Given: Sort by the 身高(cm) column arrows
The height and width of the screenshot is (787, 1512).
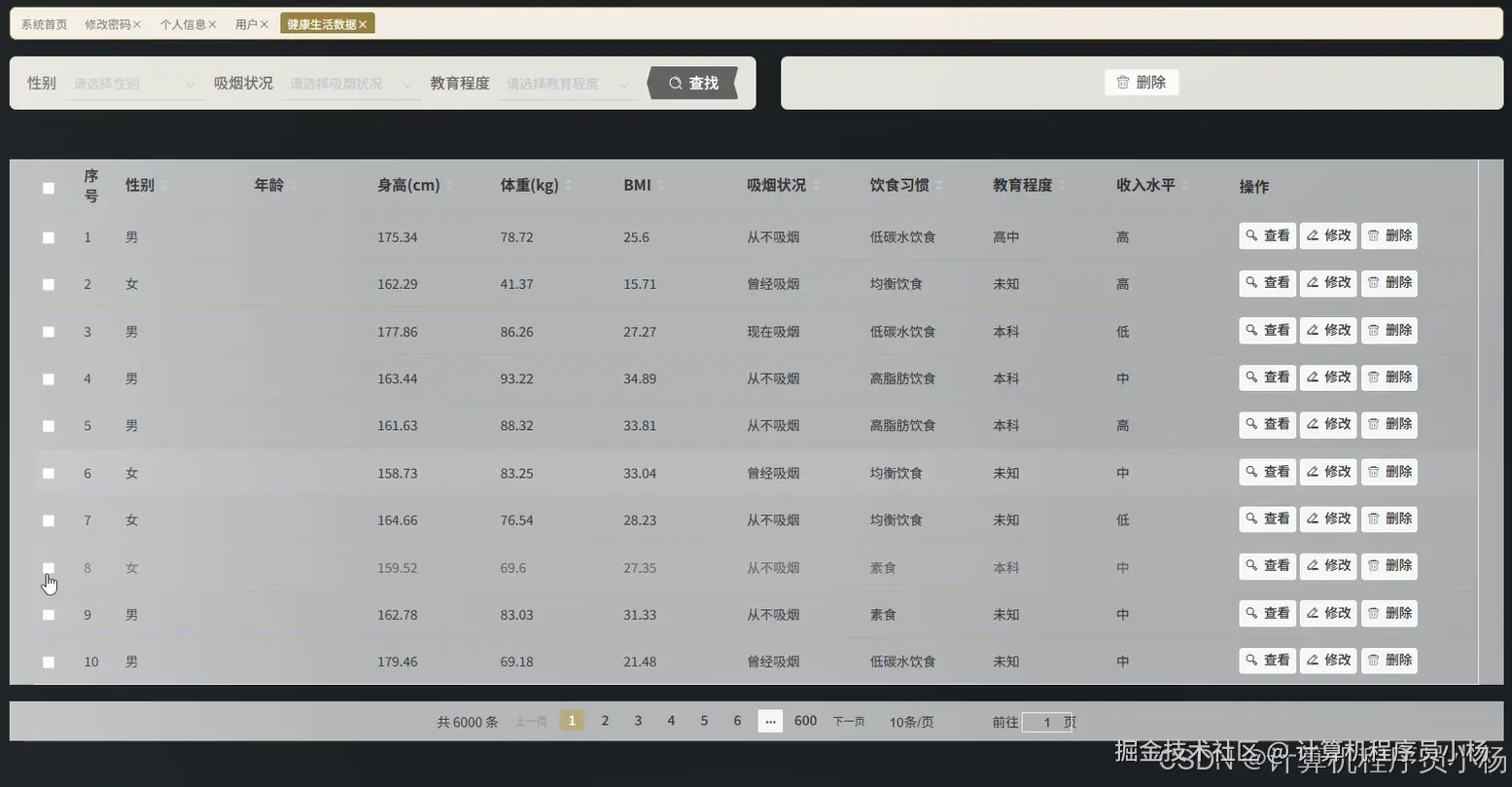Looking at the screenshot, I should tap(449, 186).
